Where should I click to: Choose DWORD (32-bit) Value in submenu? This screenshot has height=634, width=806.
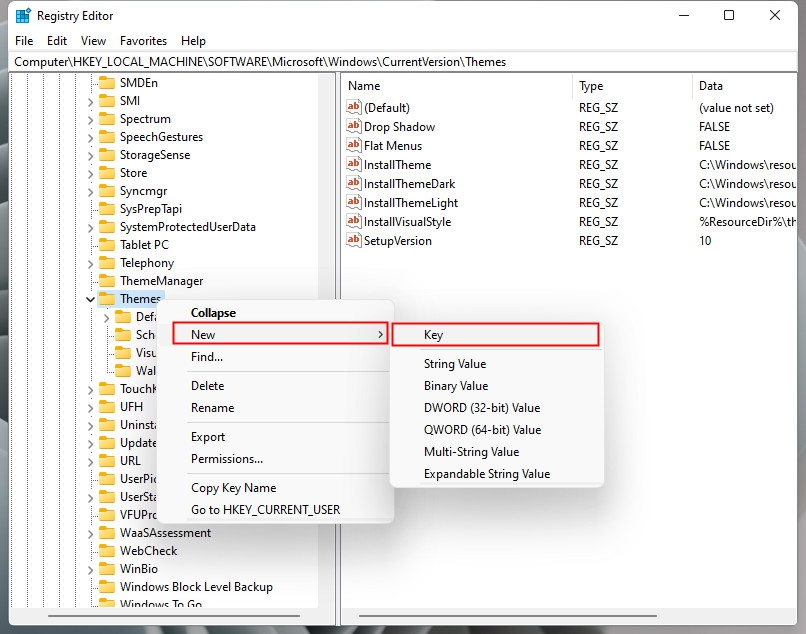click(497, 408)
